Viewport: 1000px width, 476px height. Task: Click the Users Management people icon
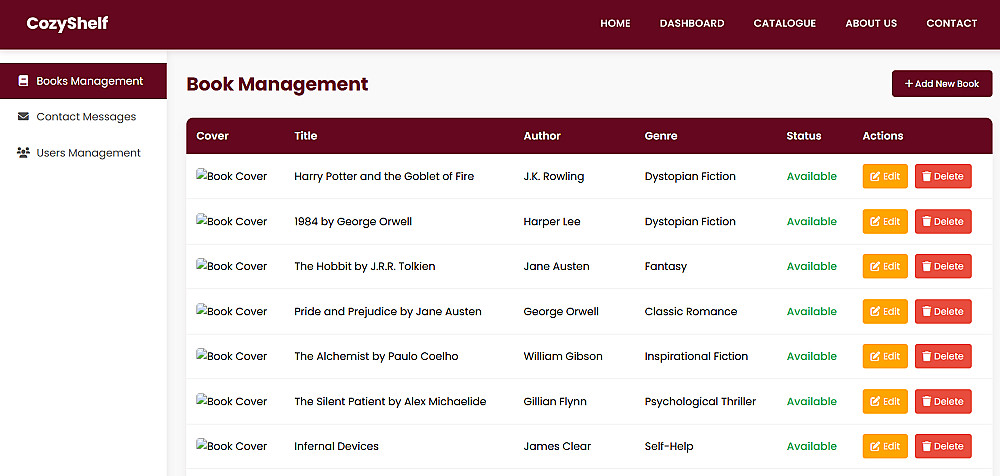point(23,153)
